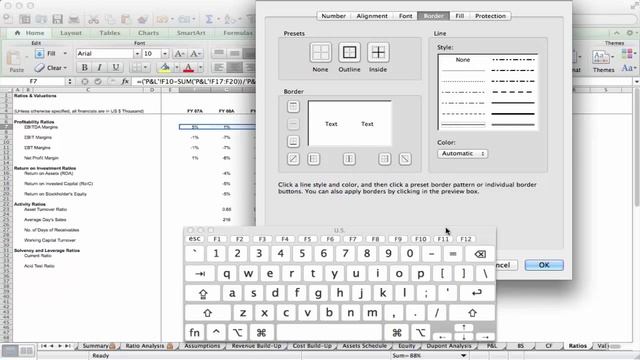This screenshot has width=640, height=360.
Task: Toggle Bold formatting
Action: [x=84, y=68]
